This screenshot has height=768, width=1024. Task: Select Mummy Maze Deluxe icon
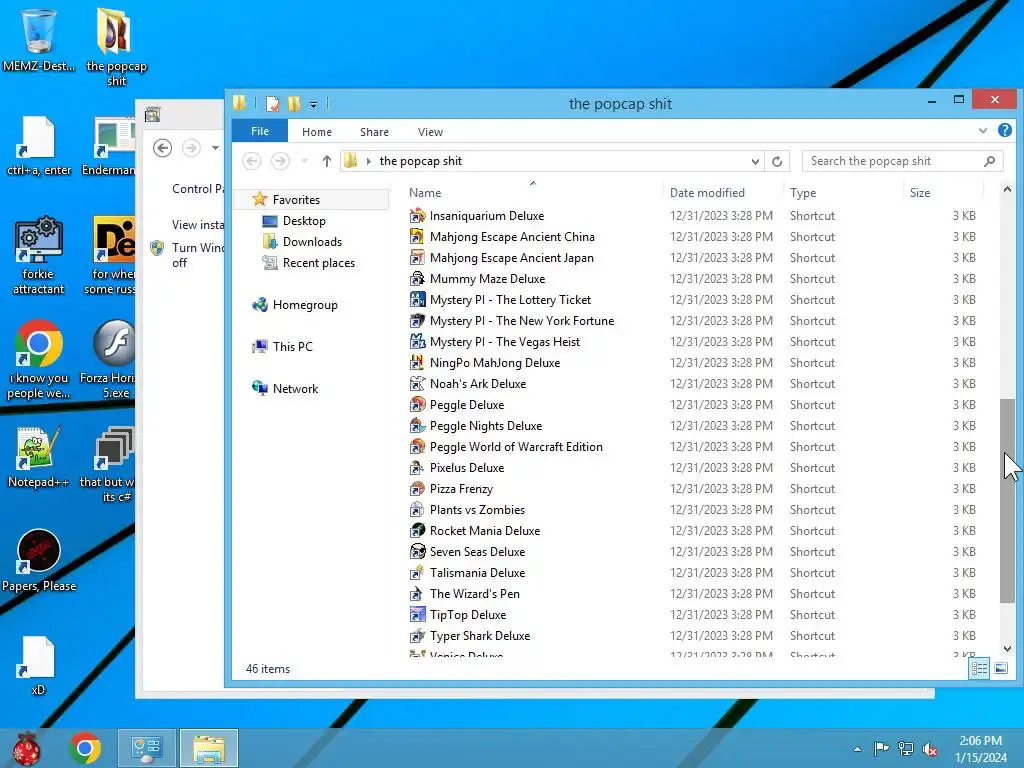(x=417, y=279)
